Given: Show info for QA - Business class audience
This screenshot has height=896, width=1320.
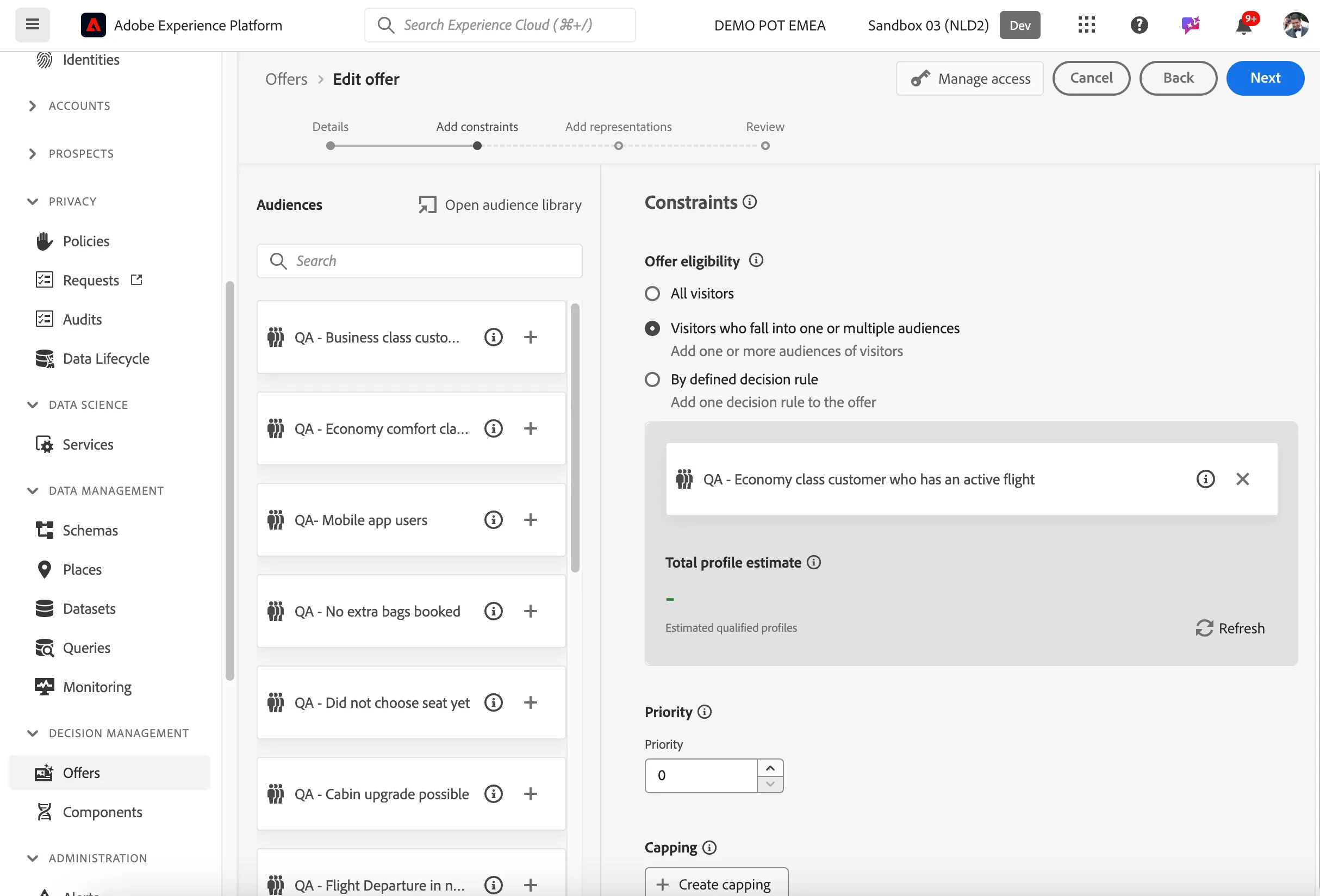Looking at the screenshot, I should point(493,337).
